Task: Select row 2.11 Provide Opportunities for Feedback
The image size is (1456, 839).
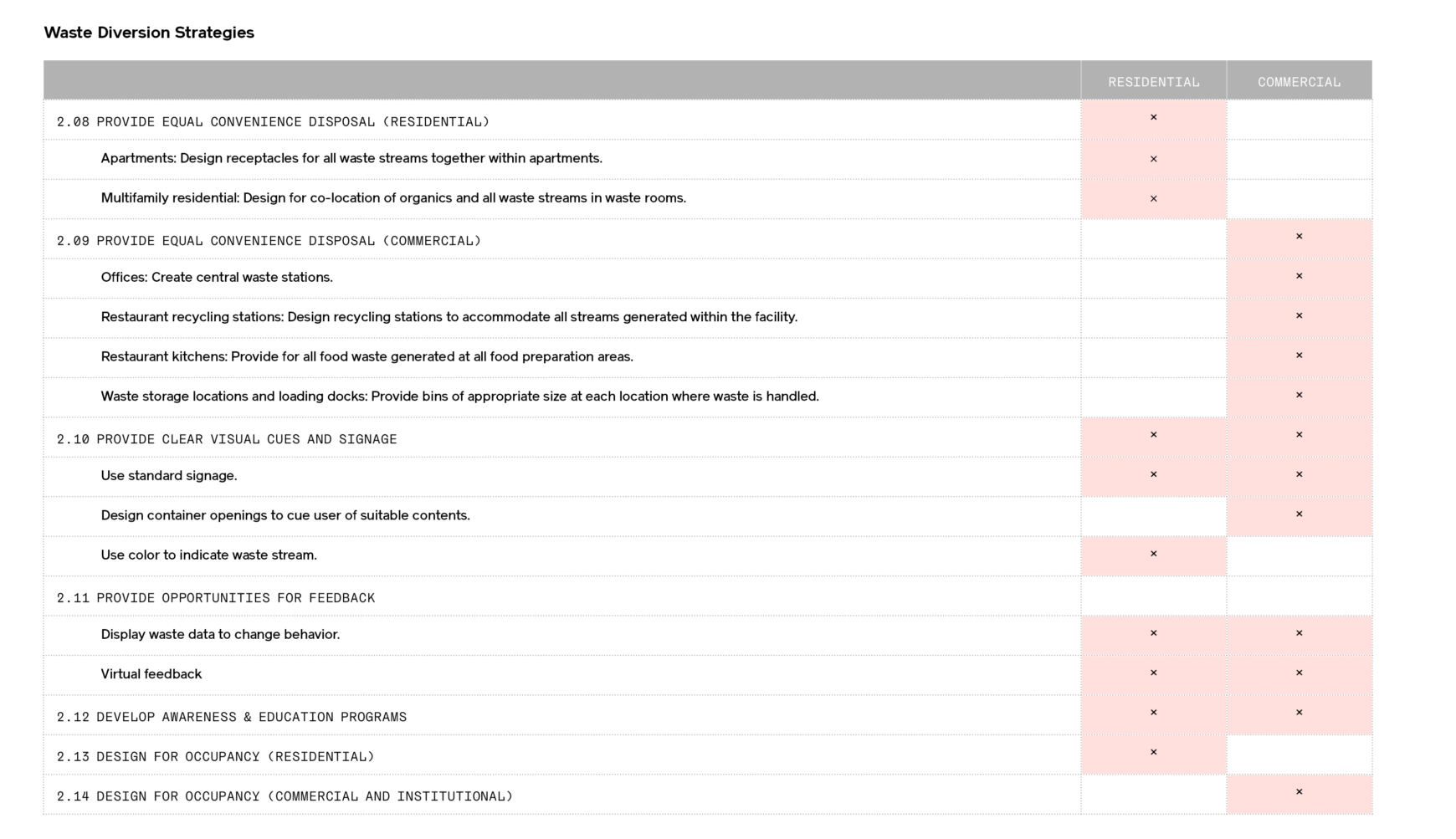Action: [x=708, y=596]
